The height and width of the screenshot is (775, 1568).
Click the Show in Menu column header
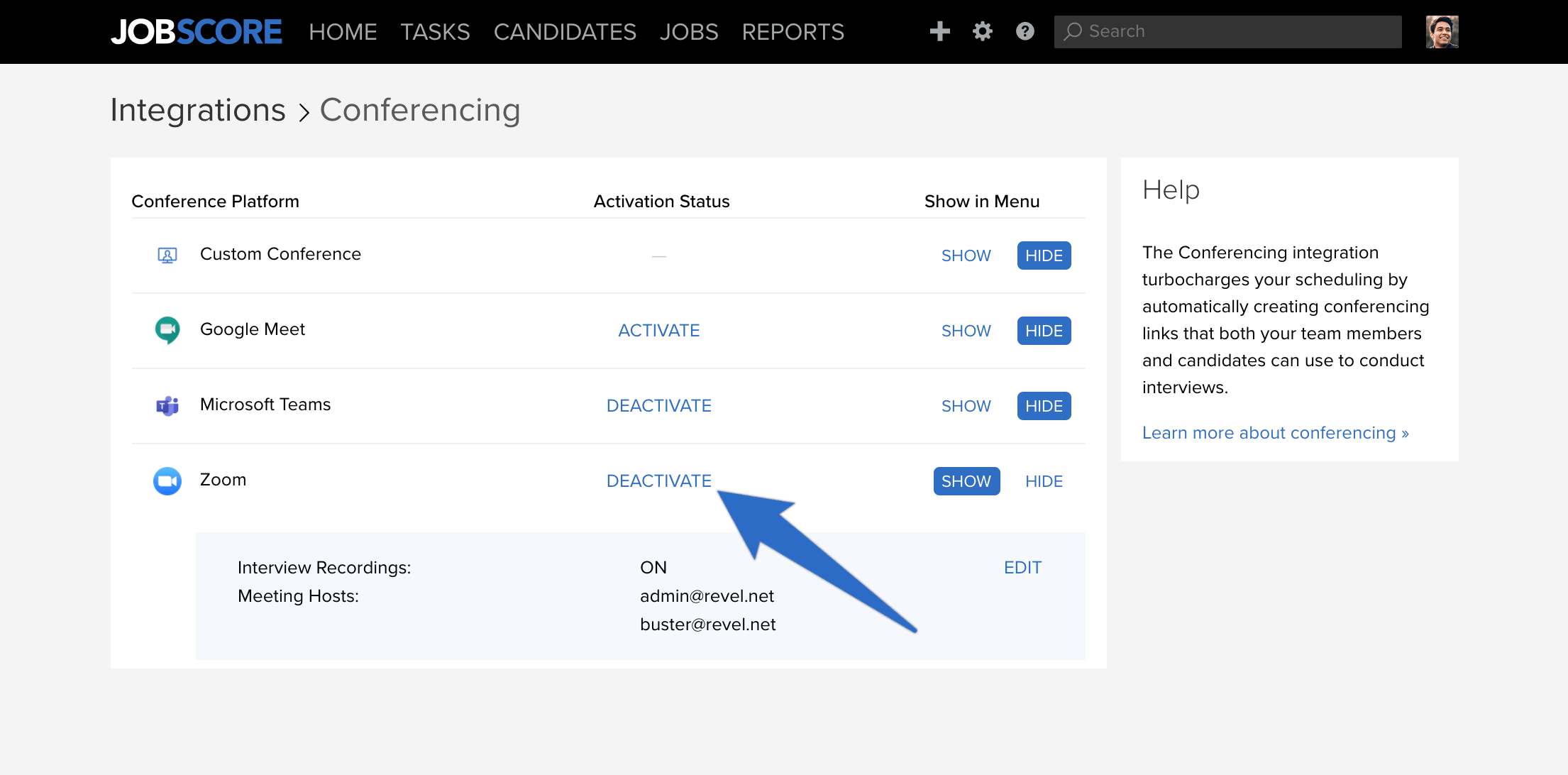click(x=981, y=202)
